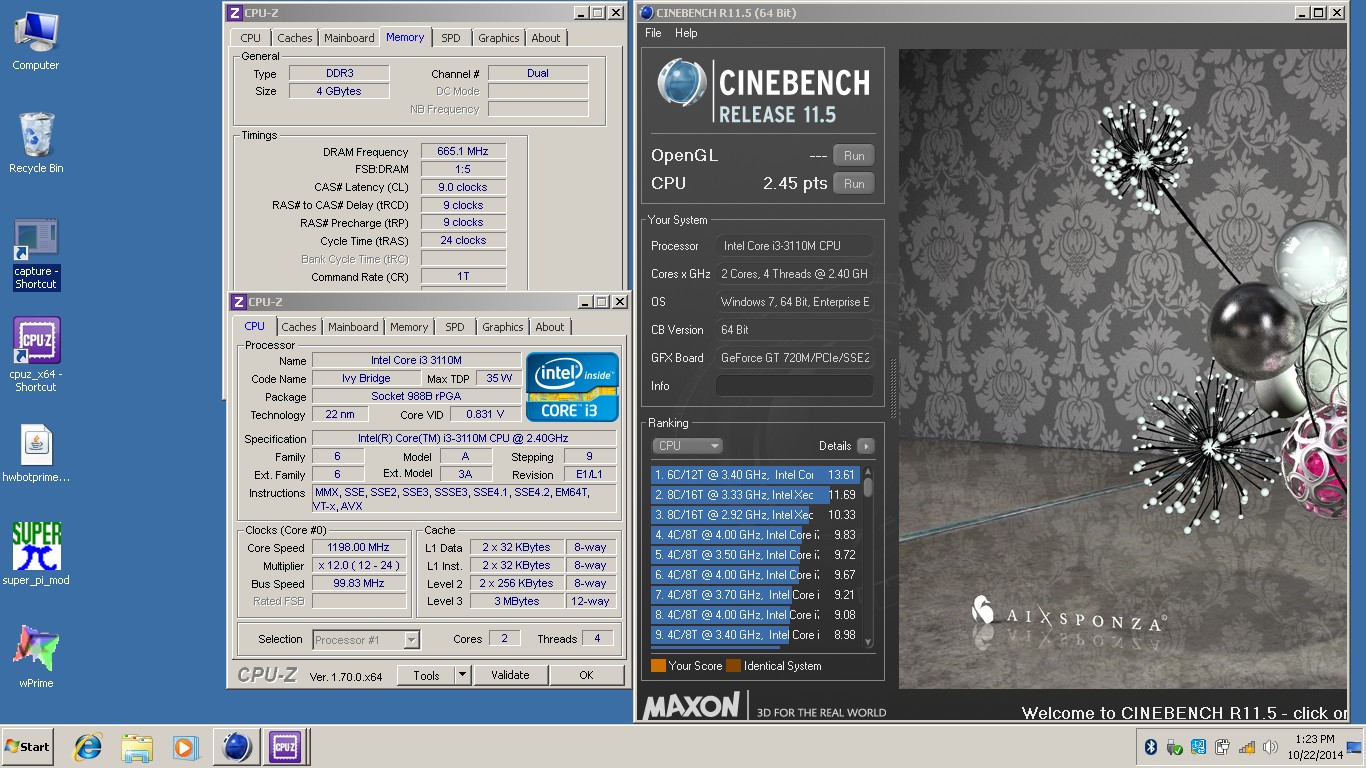Switch to CPU-Z taskbar button
Screen dimensions: 1366x768
tap(285, 747)
